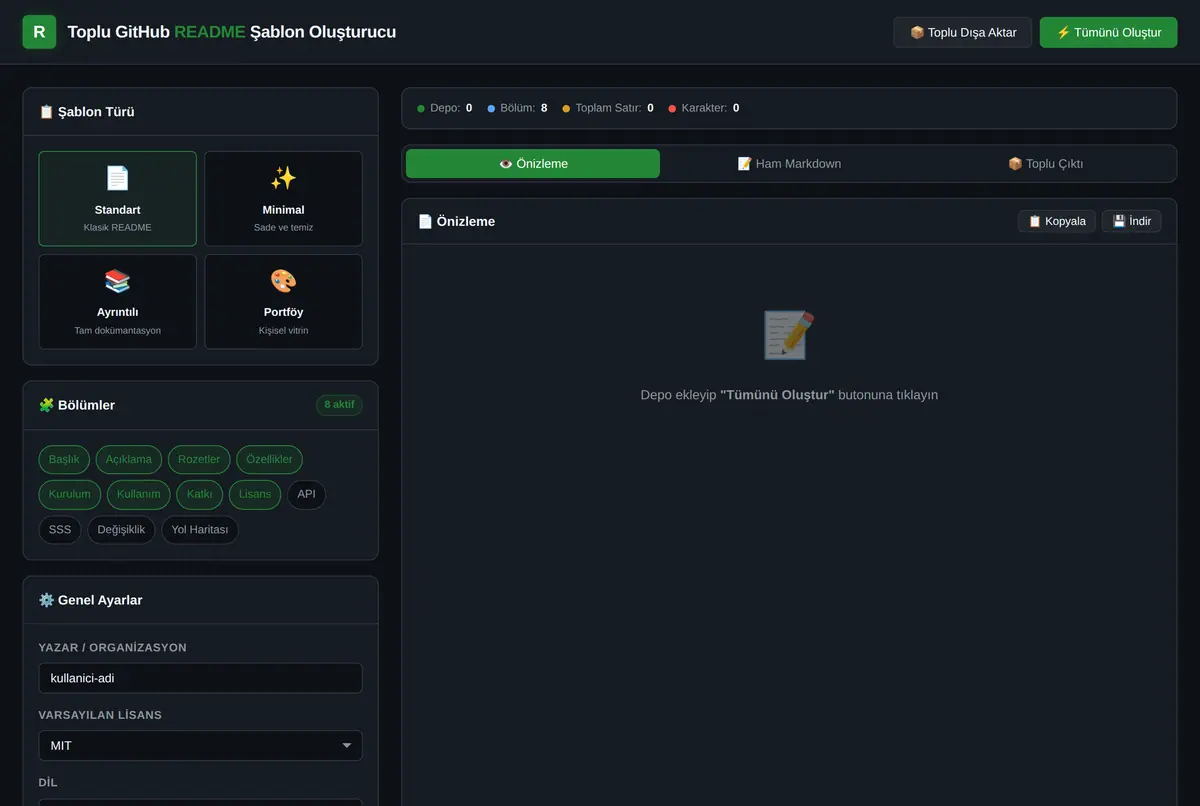Enable the Değişiklik section chip

click(x=121, y=529)
